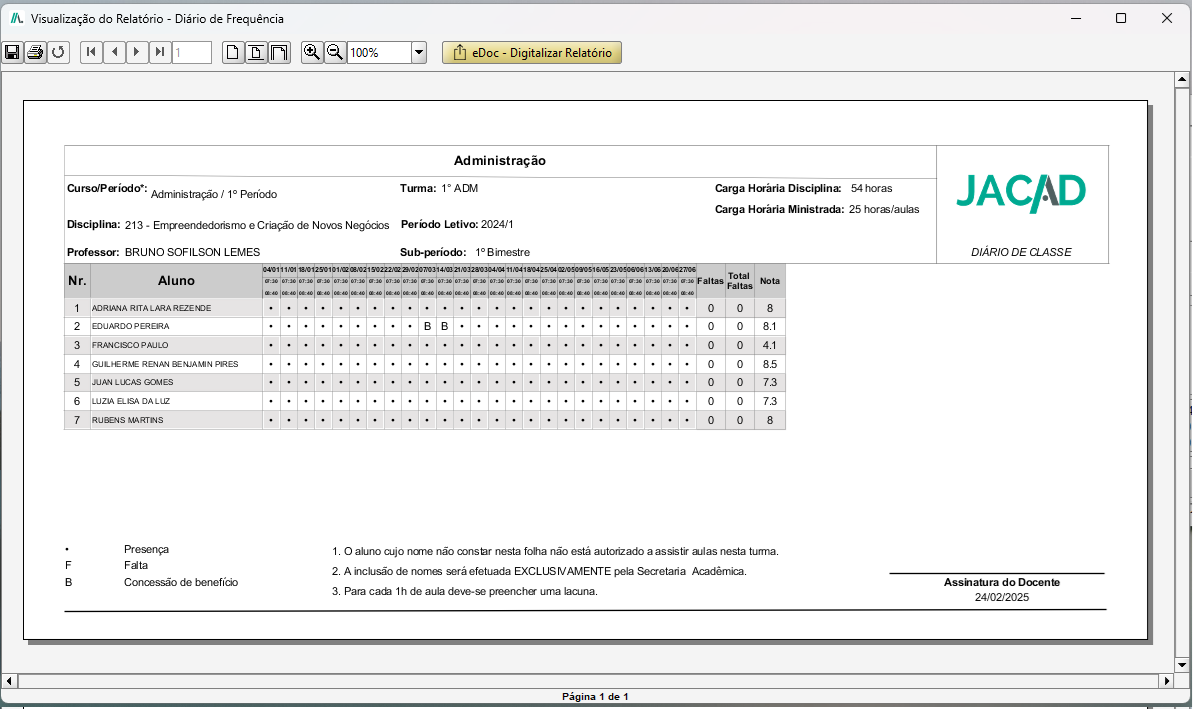Go to the previous page
Screen dimensions: 1194x709
pos(114,53)
